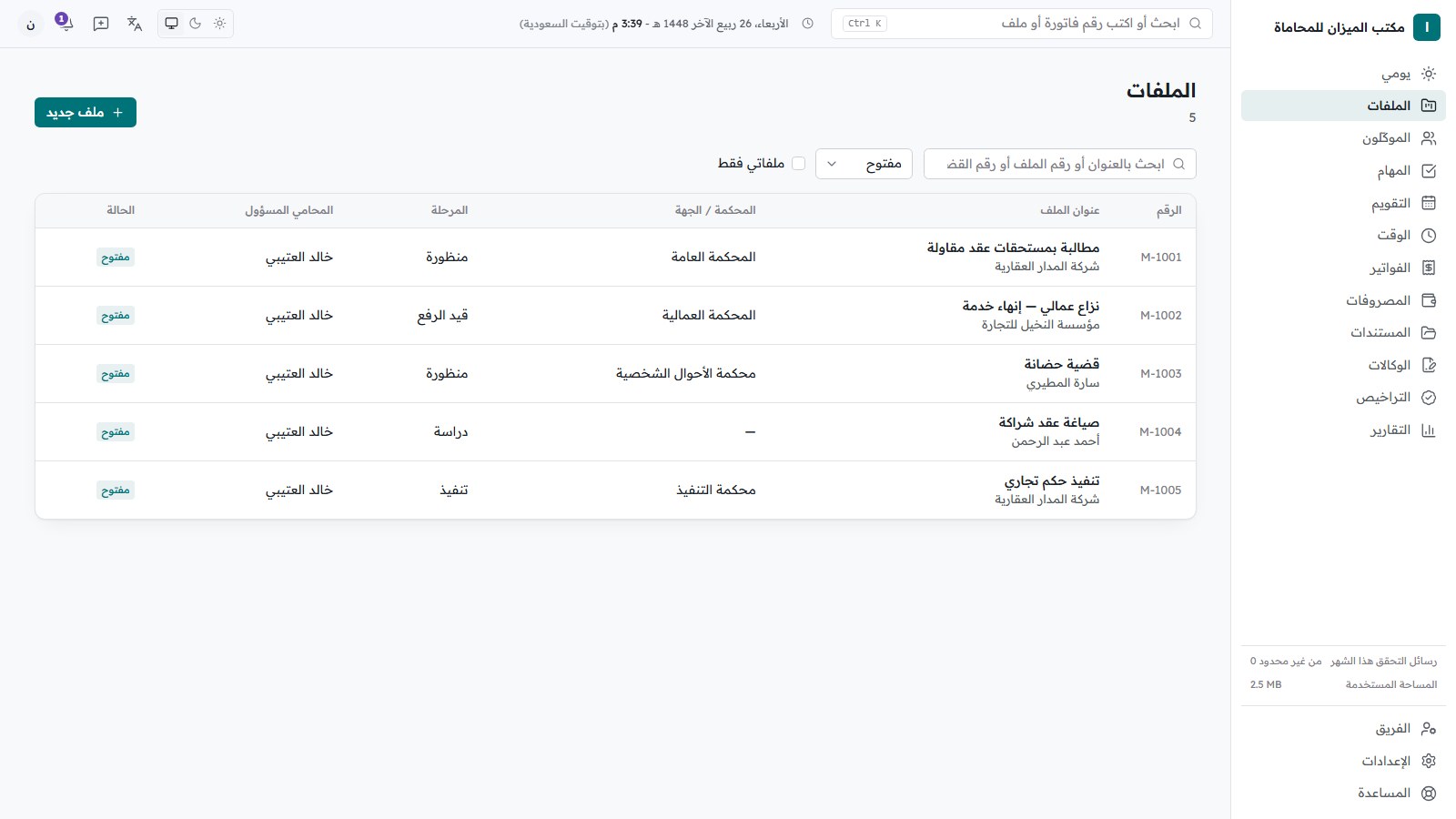The height and width of the screenshot is (819, 1456).
Task: Open التقارير reports chart icon
Action: point(1429,430)
